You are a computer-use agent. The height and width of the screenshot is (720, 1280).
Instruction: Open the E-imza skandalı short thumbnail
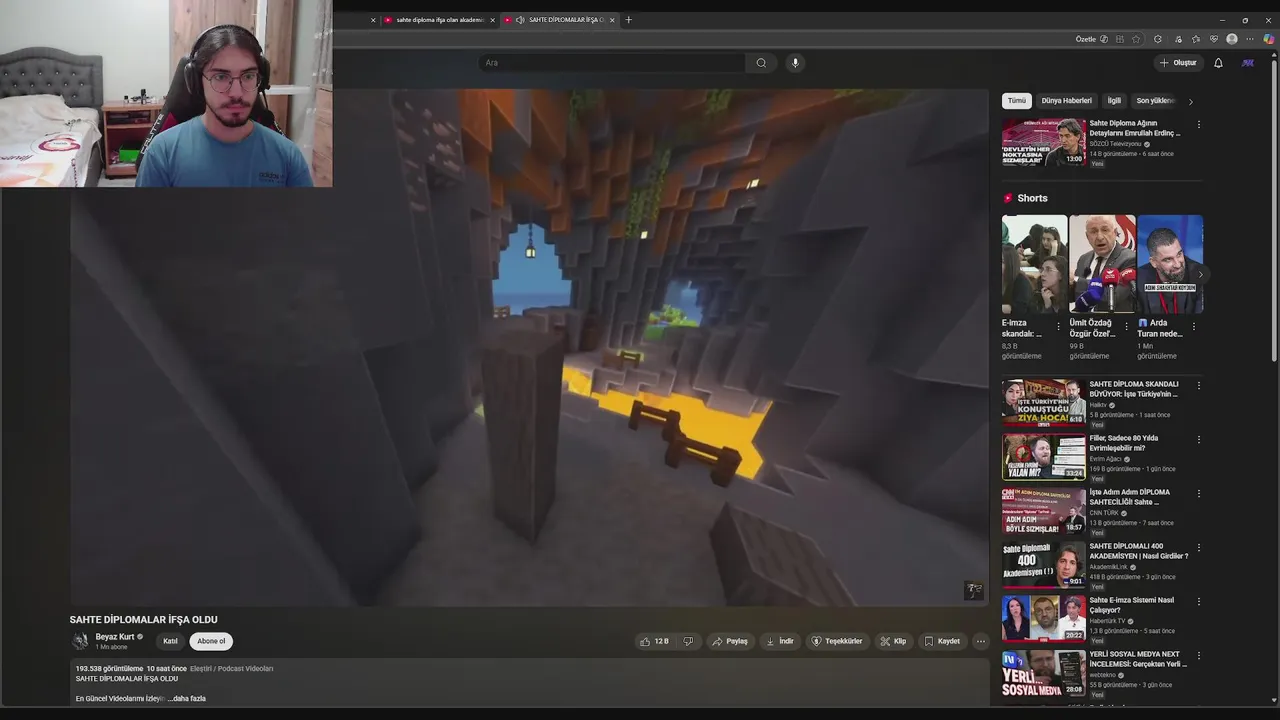click(x=1034, y=264)
